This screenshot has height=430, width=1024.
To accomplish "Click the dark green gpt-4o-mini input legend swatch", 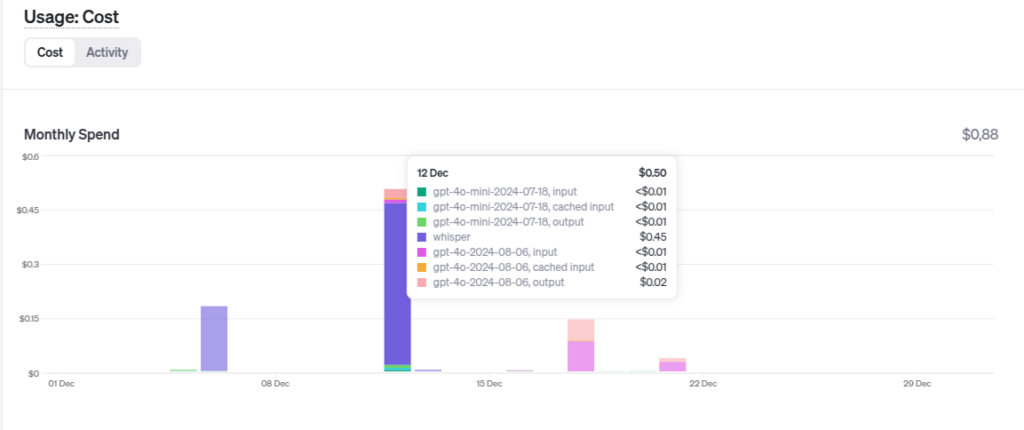I will tap(422, 192).
